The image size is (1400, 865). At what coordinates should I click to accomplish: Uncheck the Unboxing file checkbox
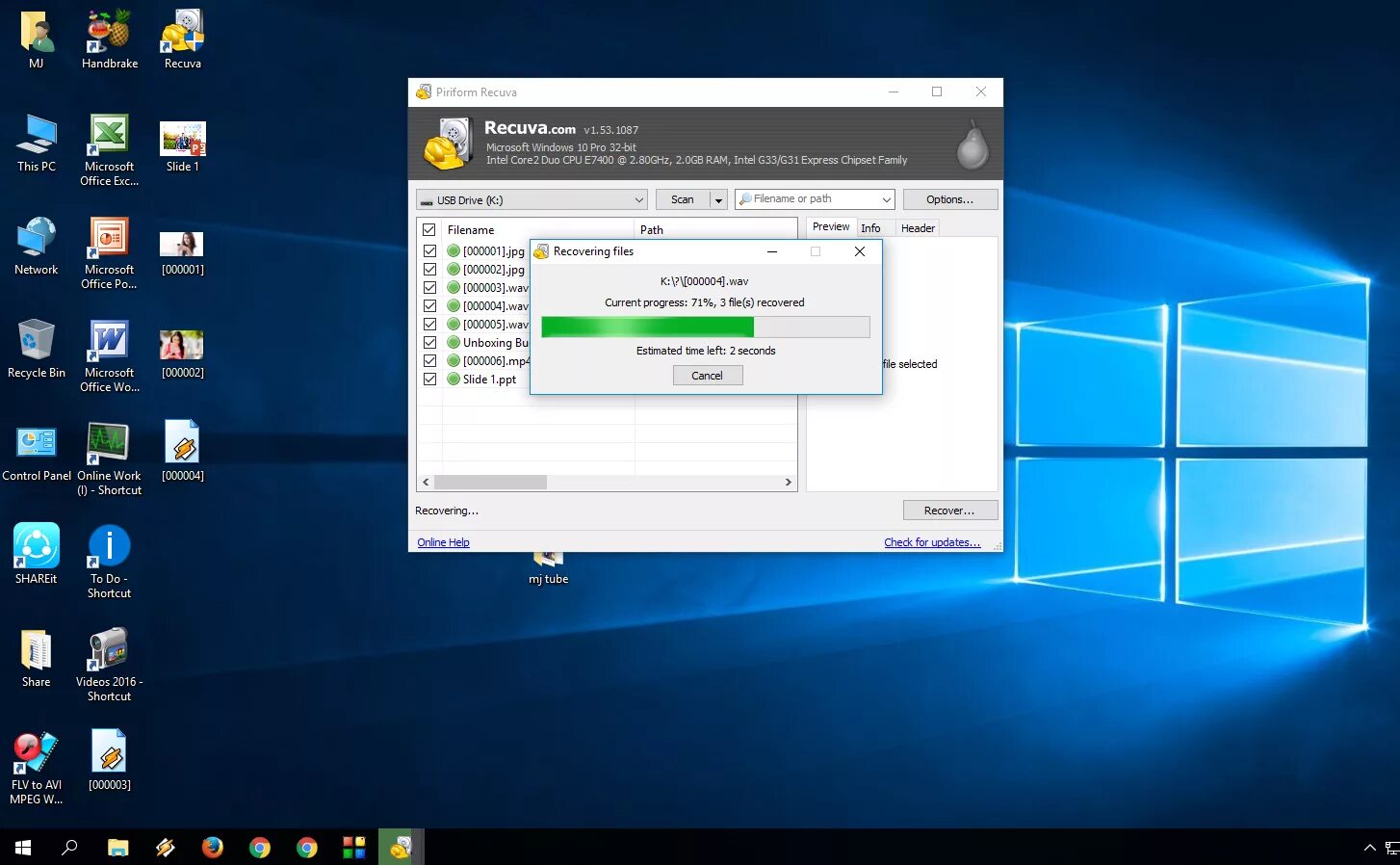pyautogui.click(x=429, y=342)
